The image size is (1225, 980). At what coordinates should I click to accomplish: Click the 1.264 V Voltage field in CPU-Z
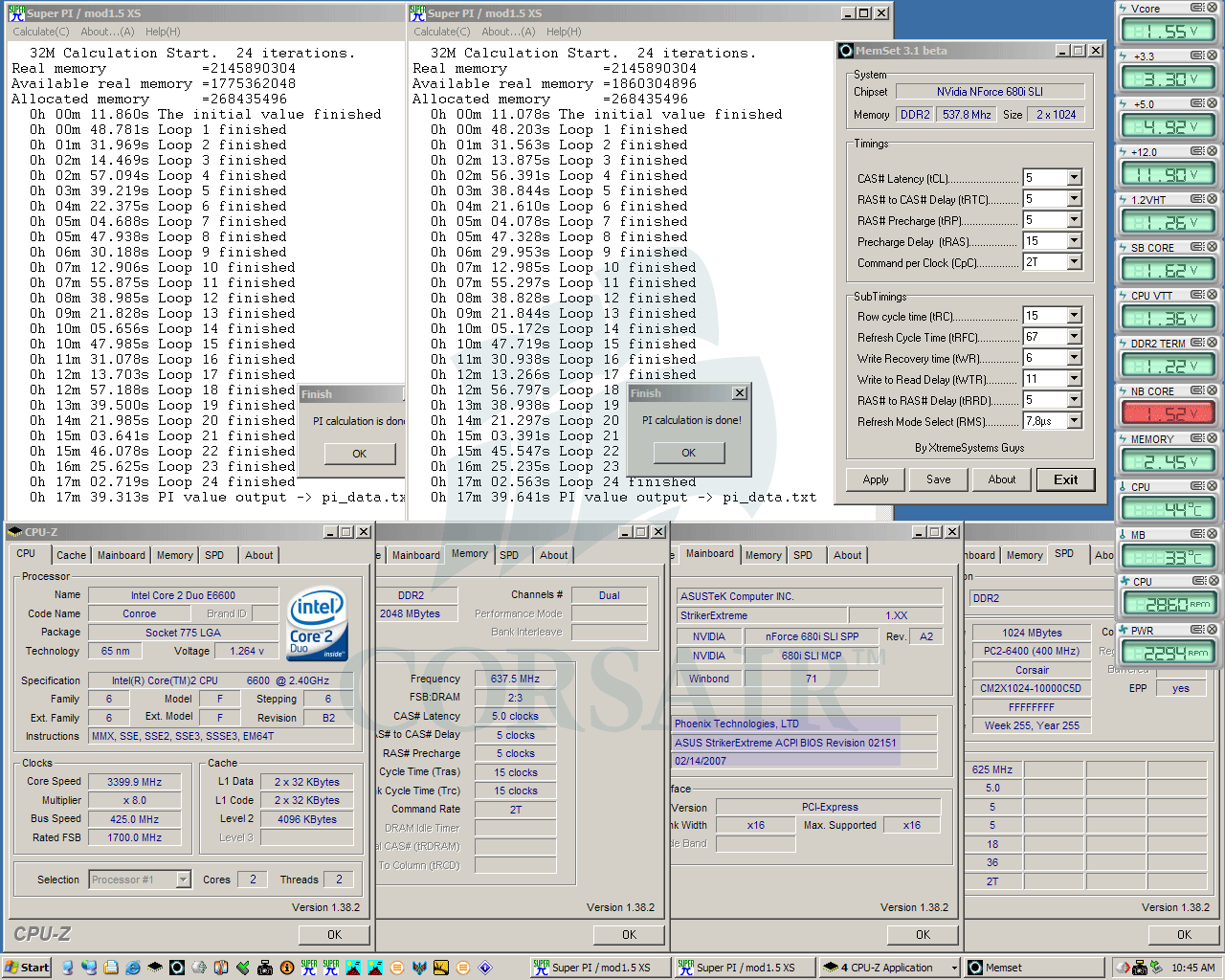[248, 651]
